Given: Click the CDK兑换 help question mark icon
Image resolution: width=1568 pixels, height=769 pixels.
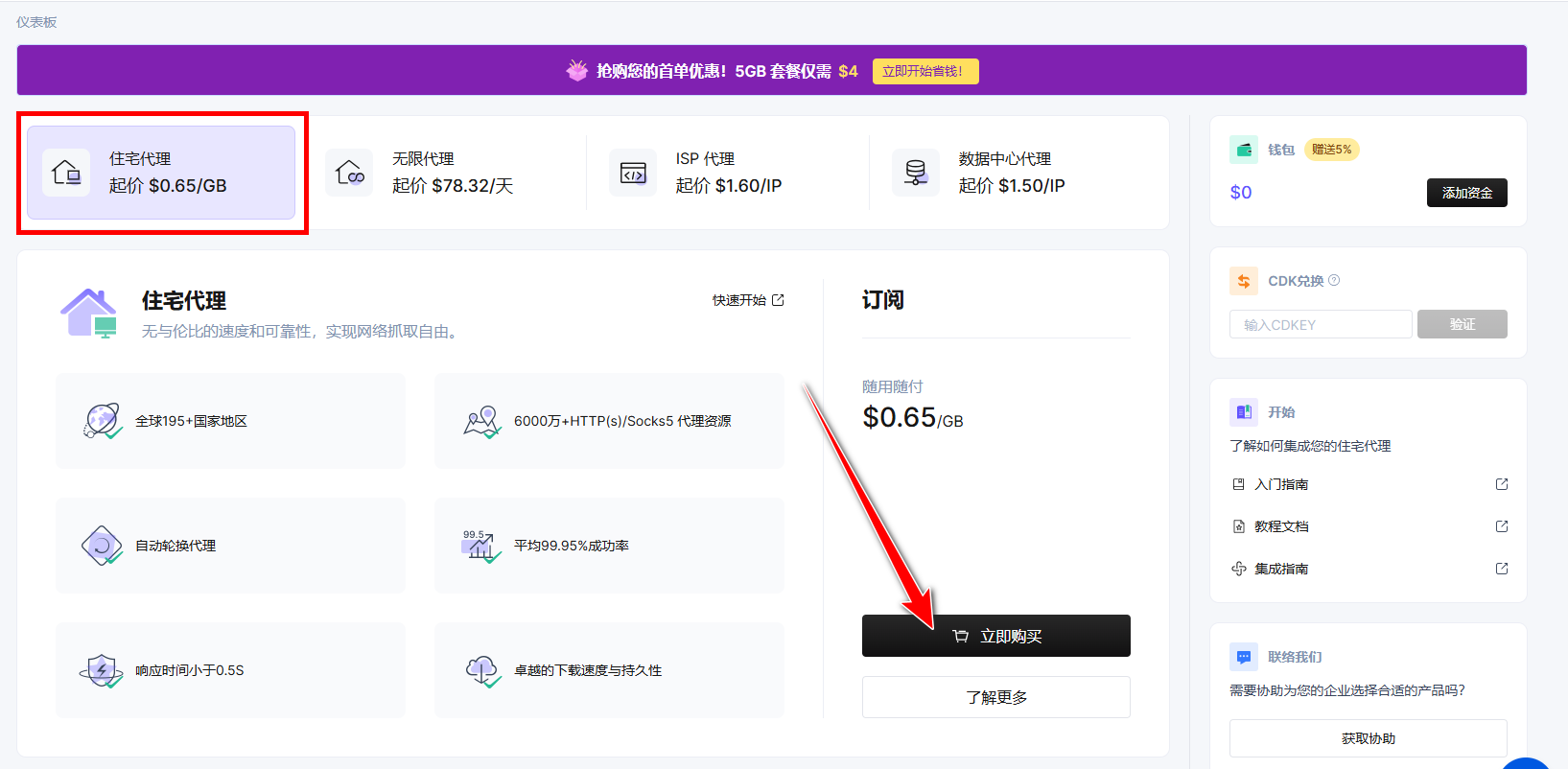Looking at the screenshot, I should click(x=1334, y=280).
